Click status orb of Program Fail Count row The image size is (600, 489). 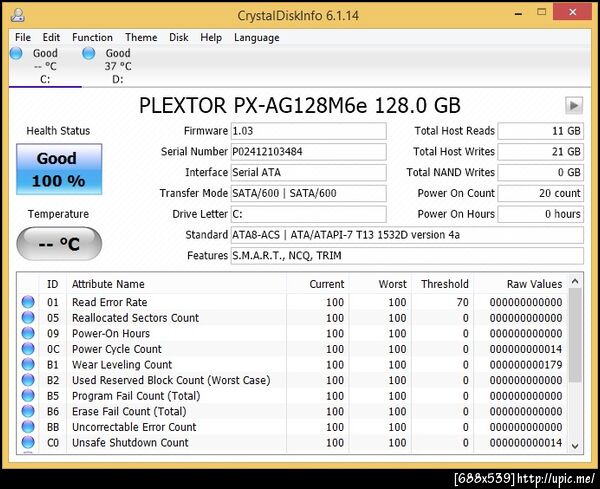pos(28,395)
